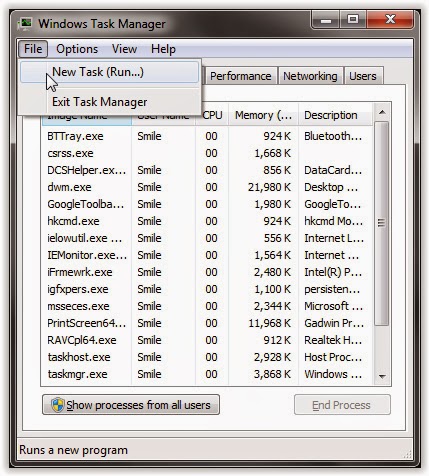Select the igfxpers.exe process
Viewport: 429px width, 476px height.
(207, 289)
